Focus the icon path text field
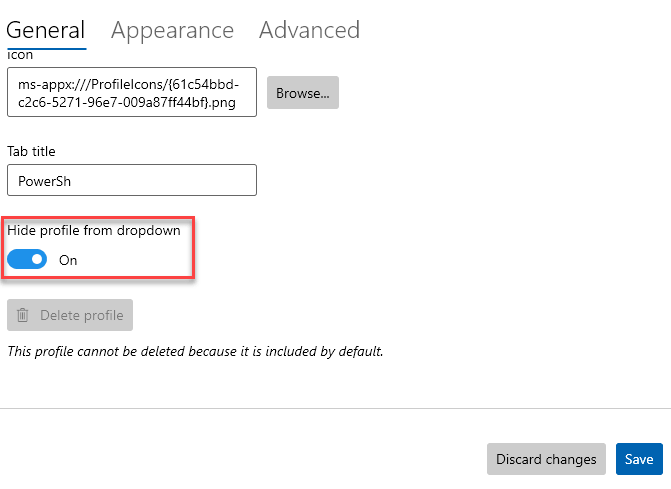Image resolution: width=671 pixels, height=489 pixels. pyautogui.click(x=132, y=93)
